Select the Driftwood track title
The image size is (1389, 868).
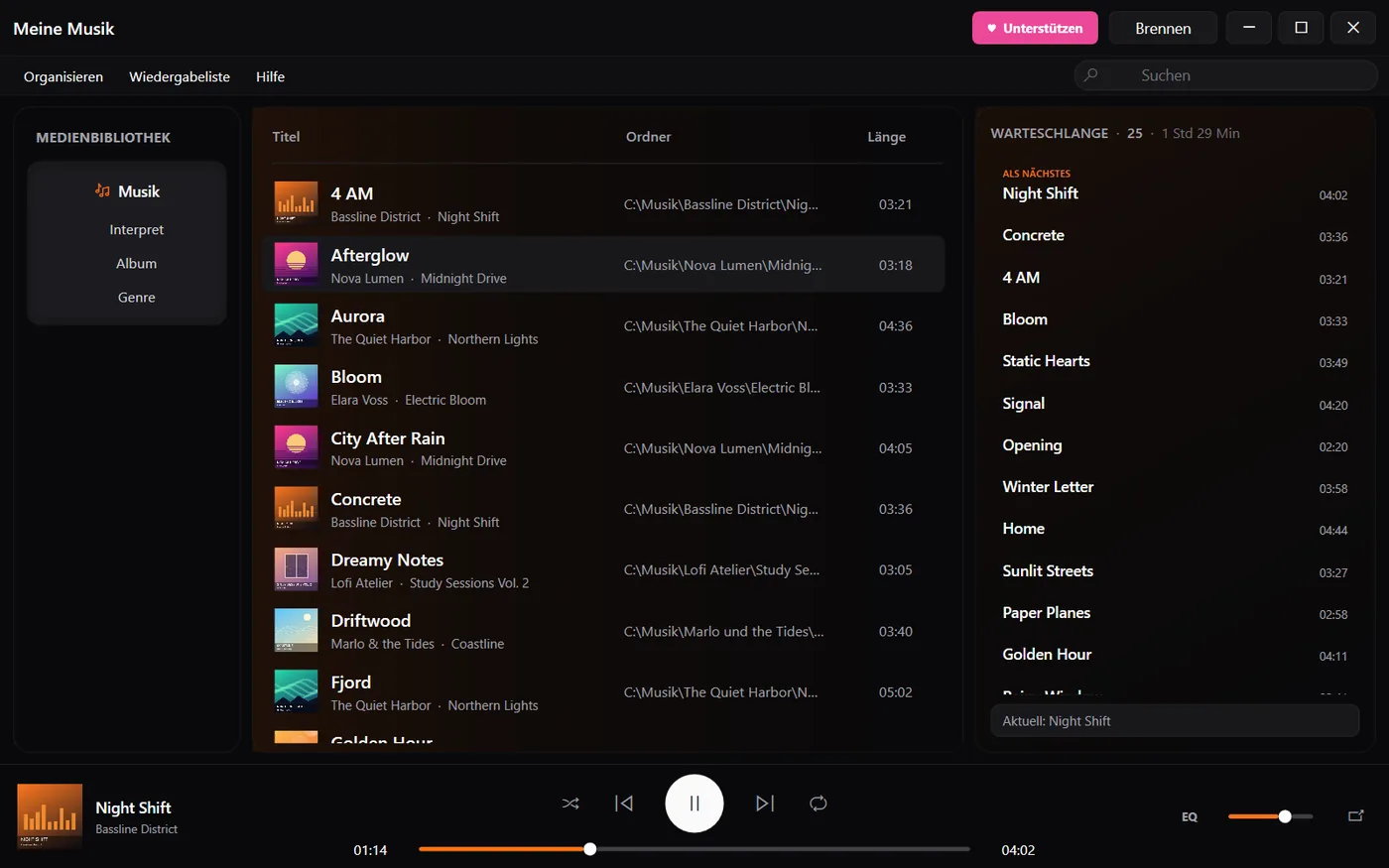(371, 621)
